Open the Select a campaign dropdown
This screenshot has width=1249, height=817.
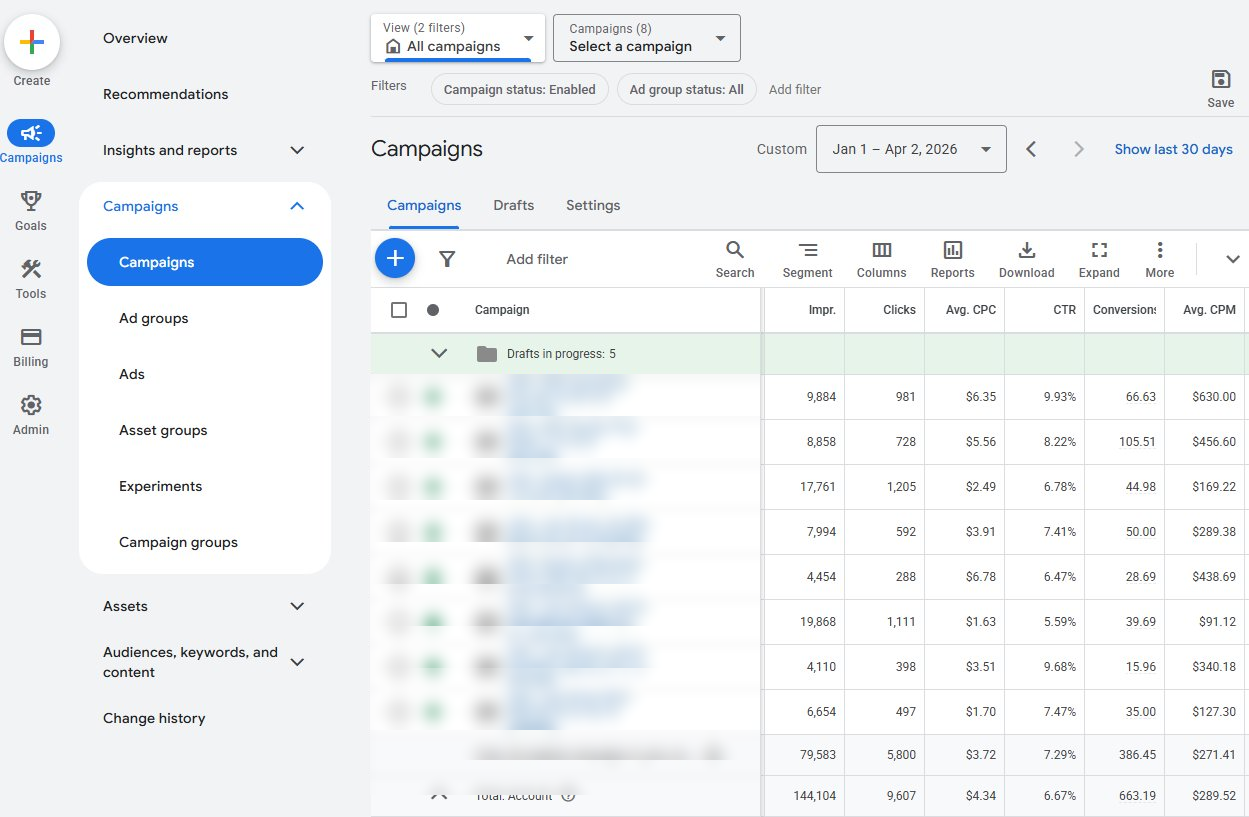(x=645, y=37)
